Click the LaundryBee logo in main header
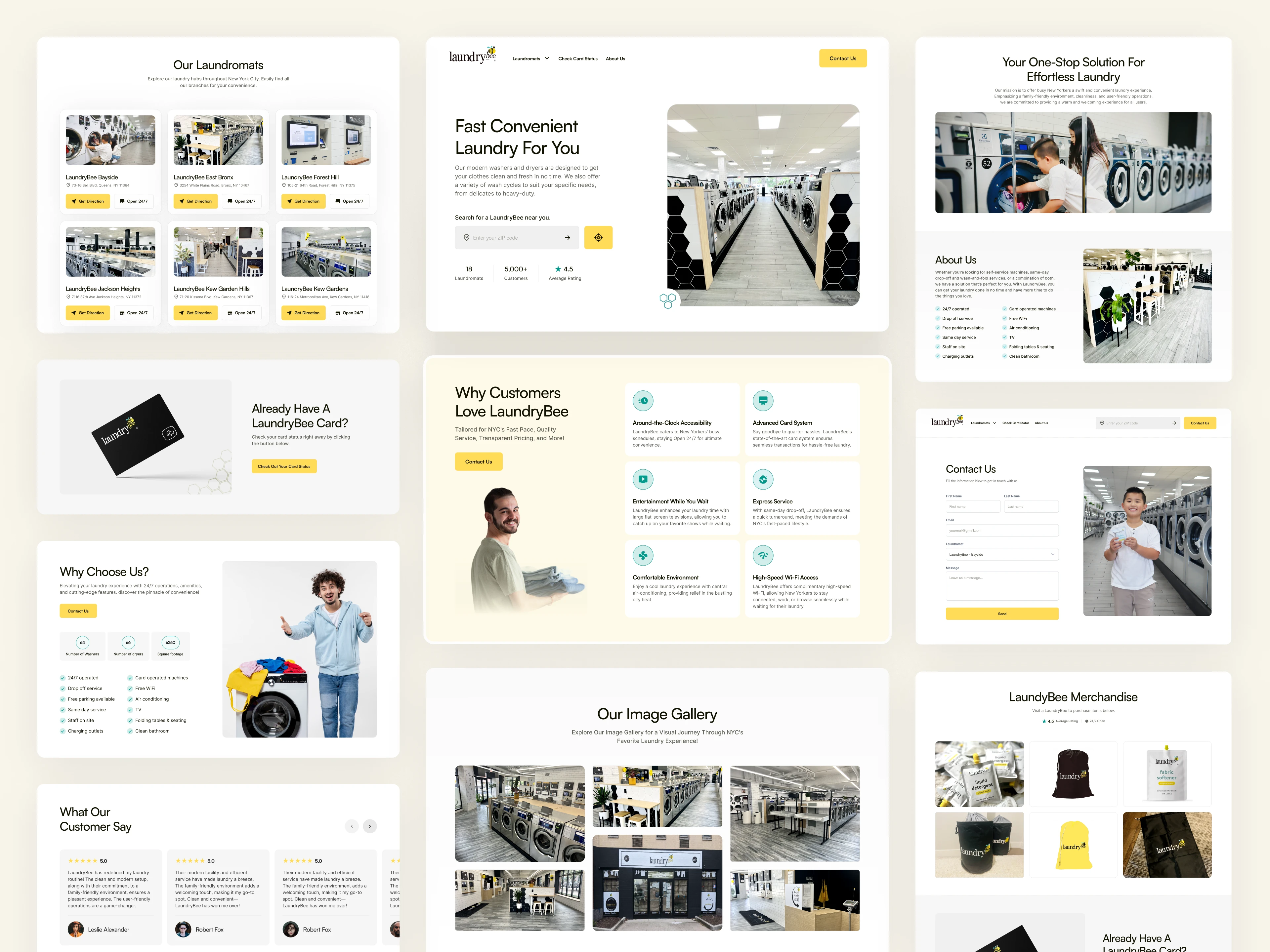 [x=472, y=56]
